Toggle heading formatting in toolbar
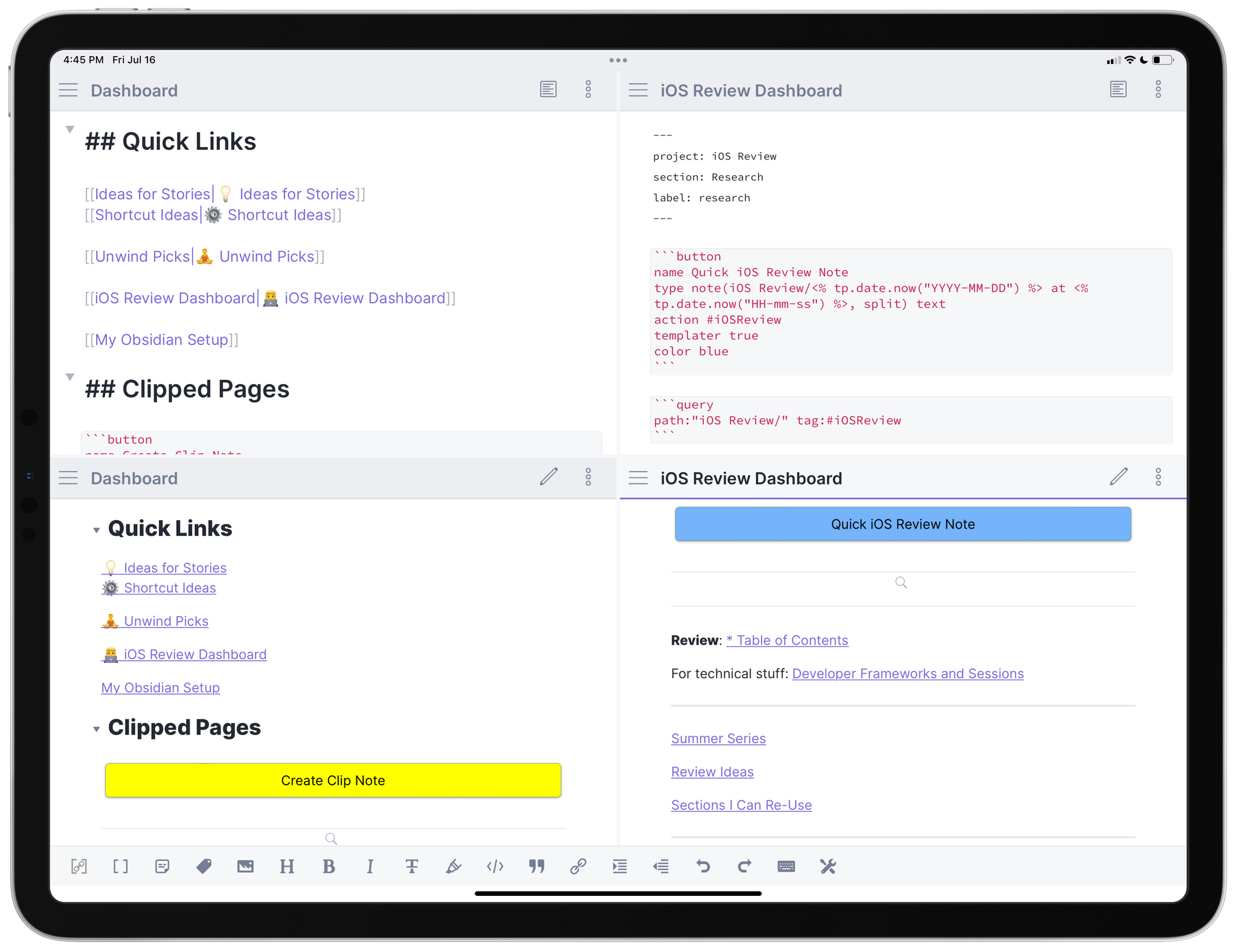This screenshot has width=1237, height=952. 287,867
